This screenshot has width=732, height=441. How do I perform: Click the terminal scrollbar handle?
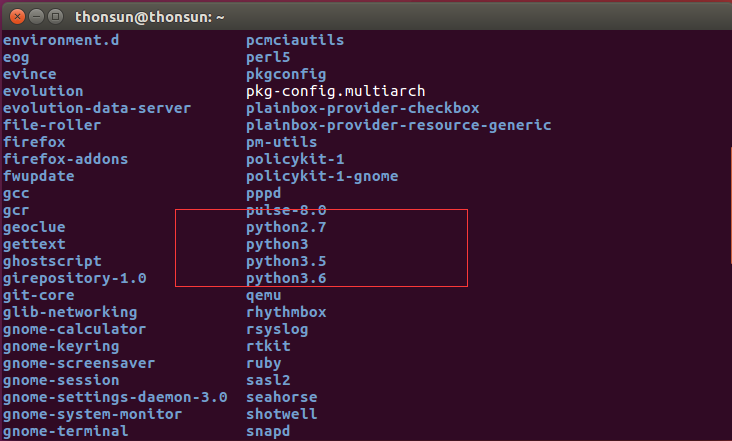[x=730, y=205]
